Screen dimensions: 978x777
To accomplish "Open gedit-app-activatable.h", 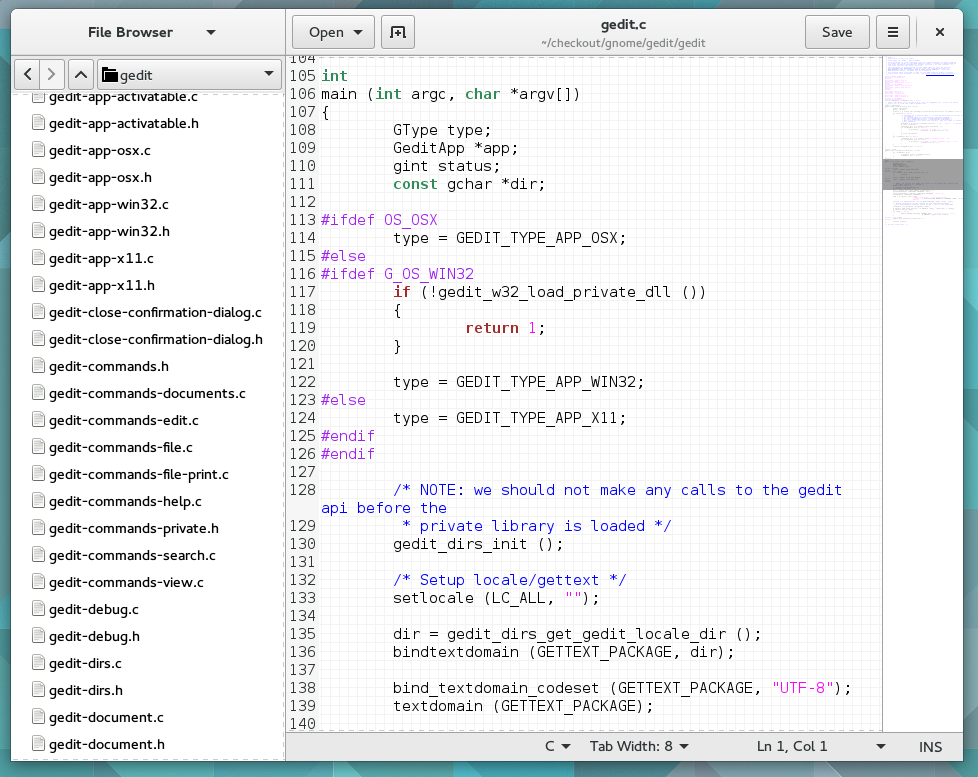I will pyautogui.click(x=123, y=123).
